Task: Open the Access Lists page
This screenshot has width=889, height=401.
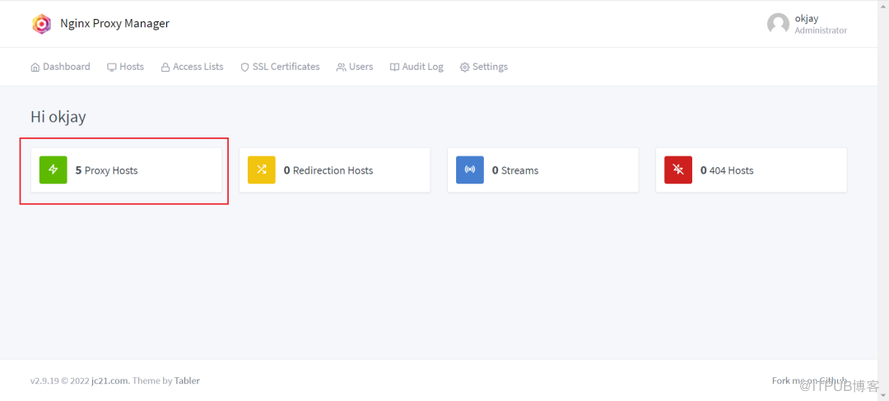Action: click(x=192, y=67)
